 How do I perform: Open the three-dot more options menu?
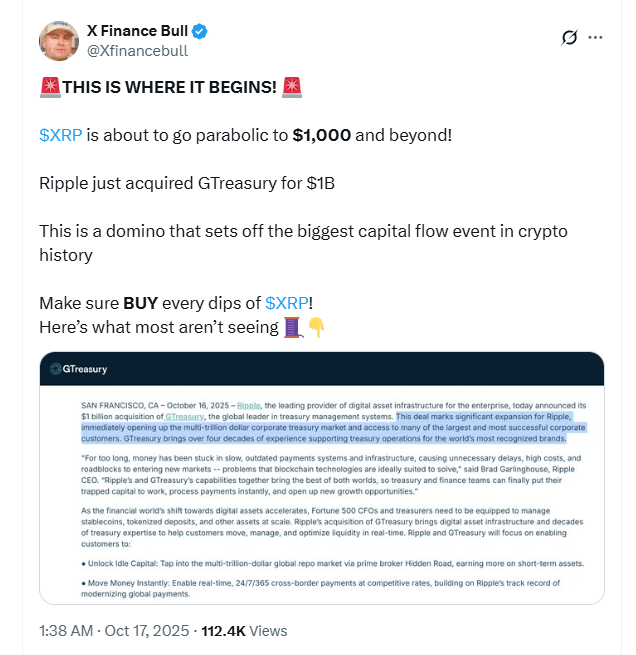[x=595, y=38]
